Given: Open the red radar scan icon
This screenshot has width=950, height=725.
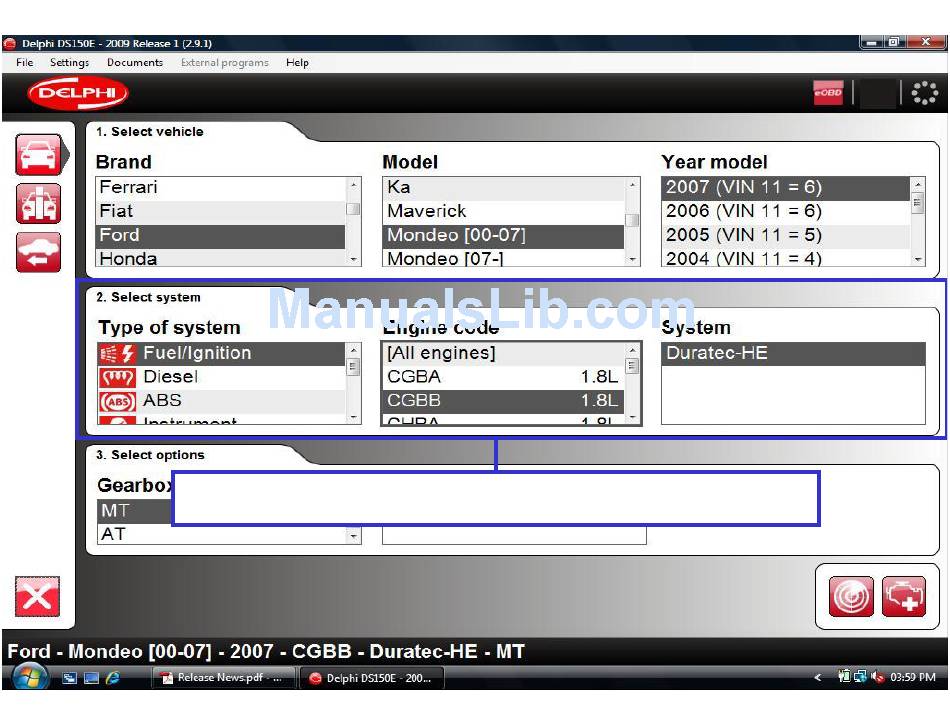Looking at the screenshot, I should [851, 597].
